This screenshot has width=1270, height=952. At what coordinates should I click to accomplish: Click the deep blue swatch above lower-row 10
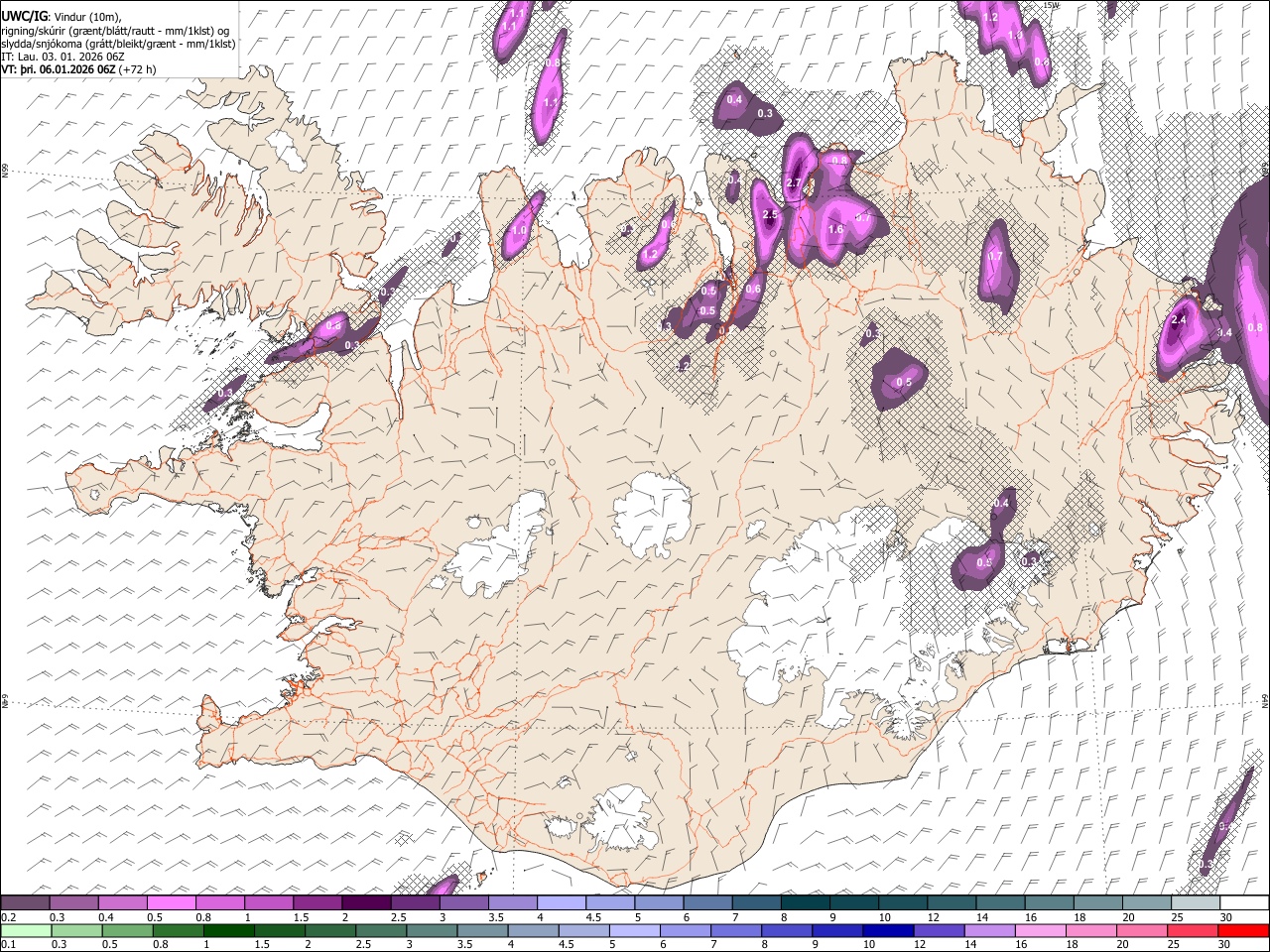[888, 930]
